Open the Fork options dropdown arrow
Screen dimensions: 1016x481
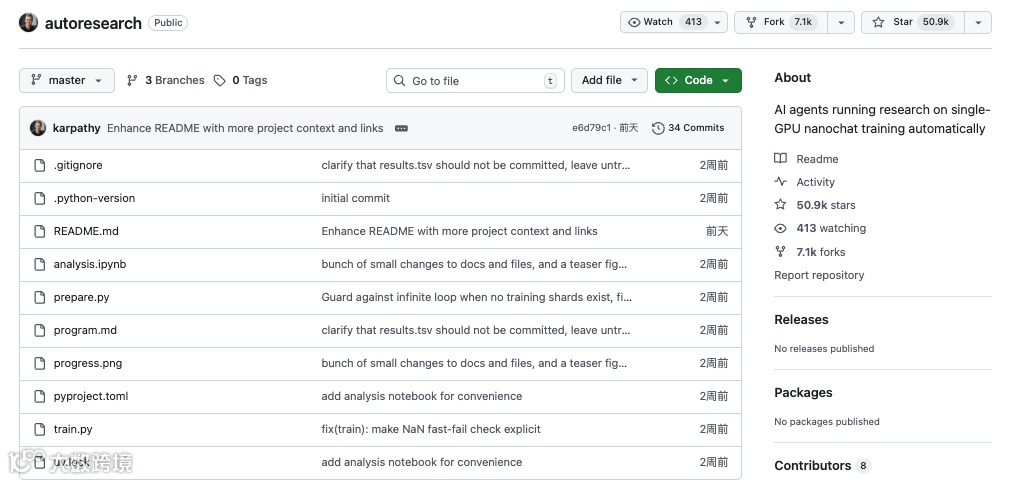tap(842, 22)
